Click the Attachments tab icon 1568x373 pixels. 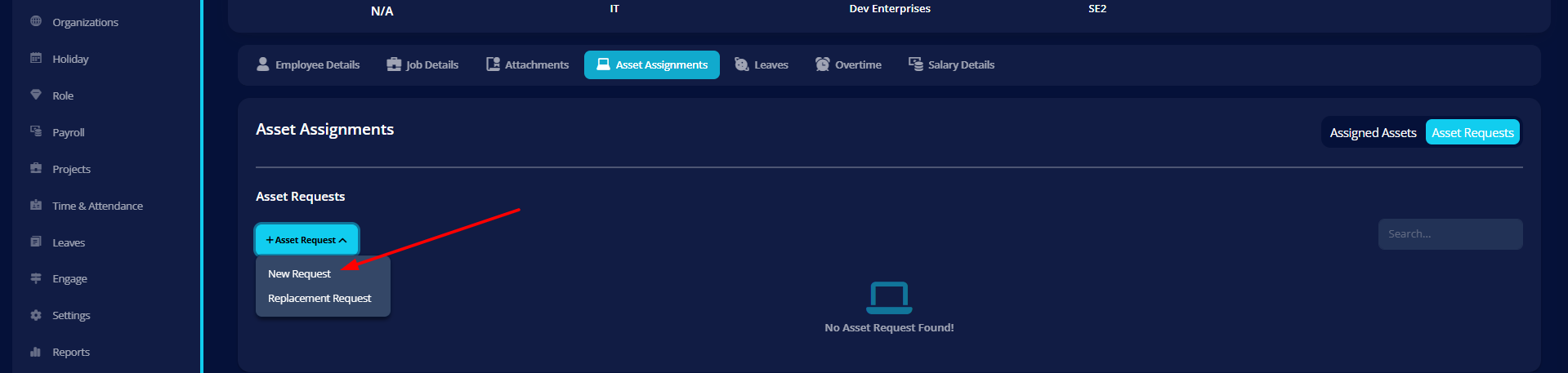493,64
